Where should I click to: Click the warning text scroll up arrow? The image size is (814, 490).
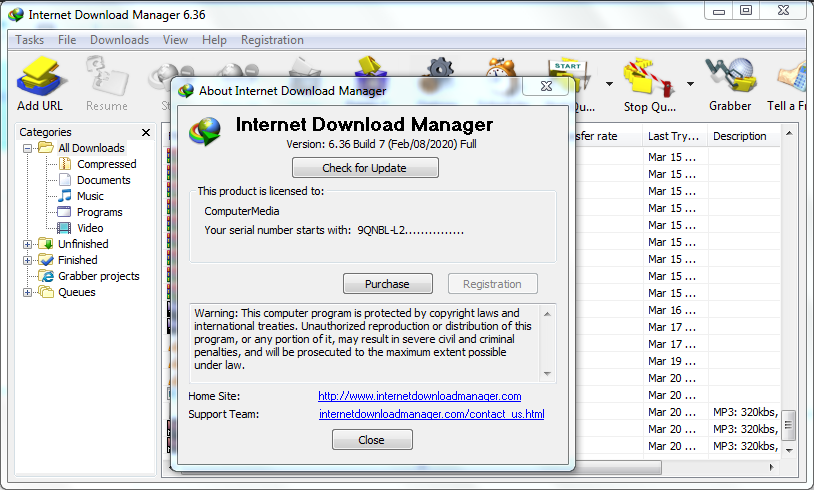(547, 314)
